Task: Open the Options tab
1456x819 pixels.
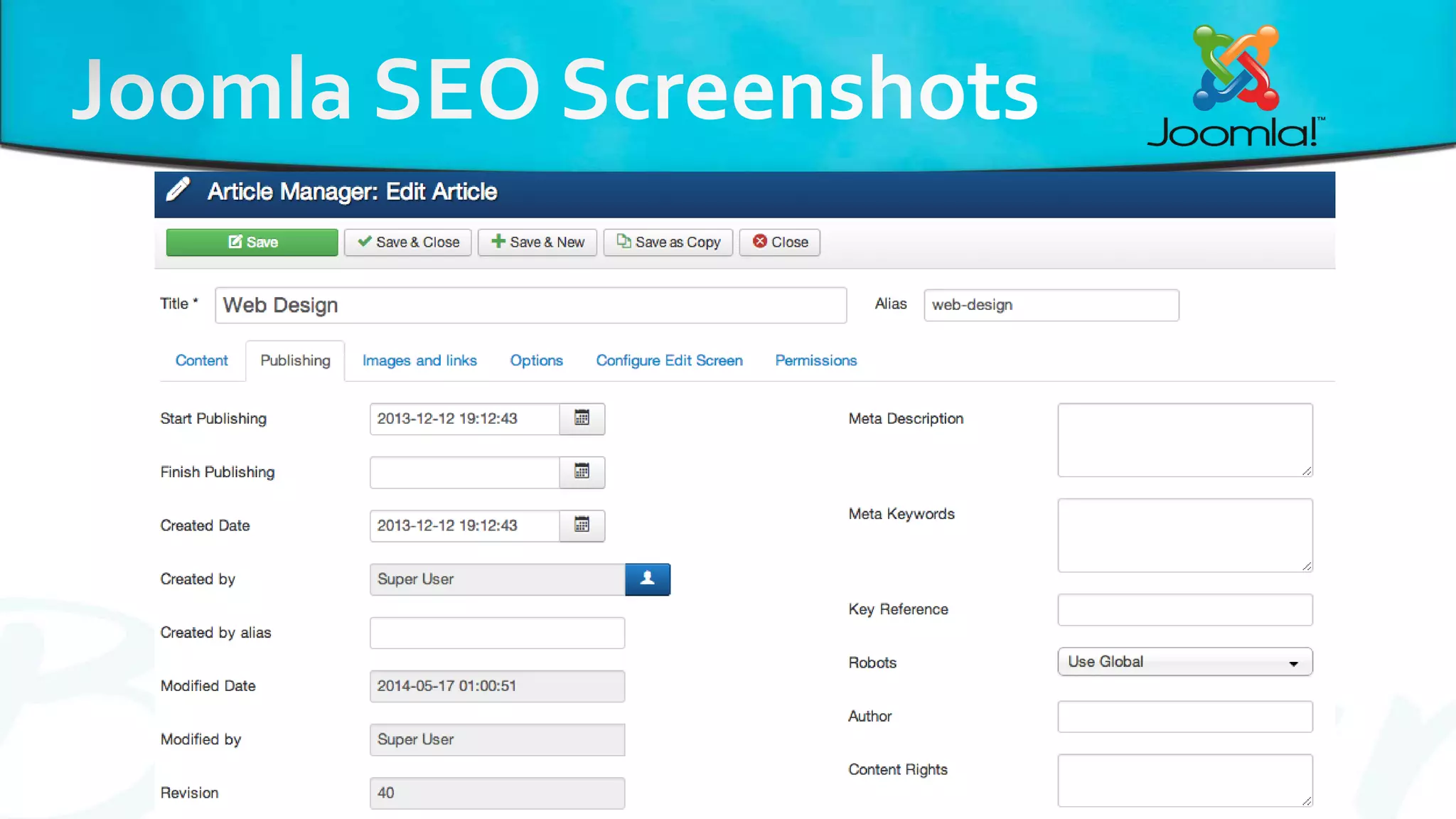Action: pos(536,360)
